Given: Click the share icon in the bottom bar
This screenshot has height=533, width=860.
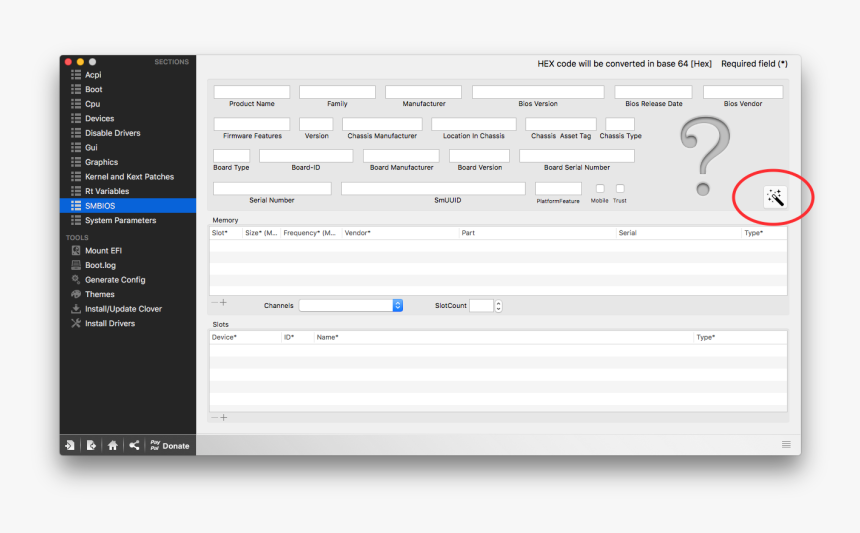Looking at the screenshot, I should point(134,445).
